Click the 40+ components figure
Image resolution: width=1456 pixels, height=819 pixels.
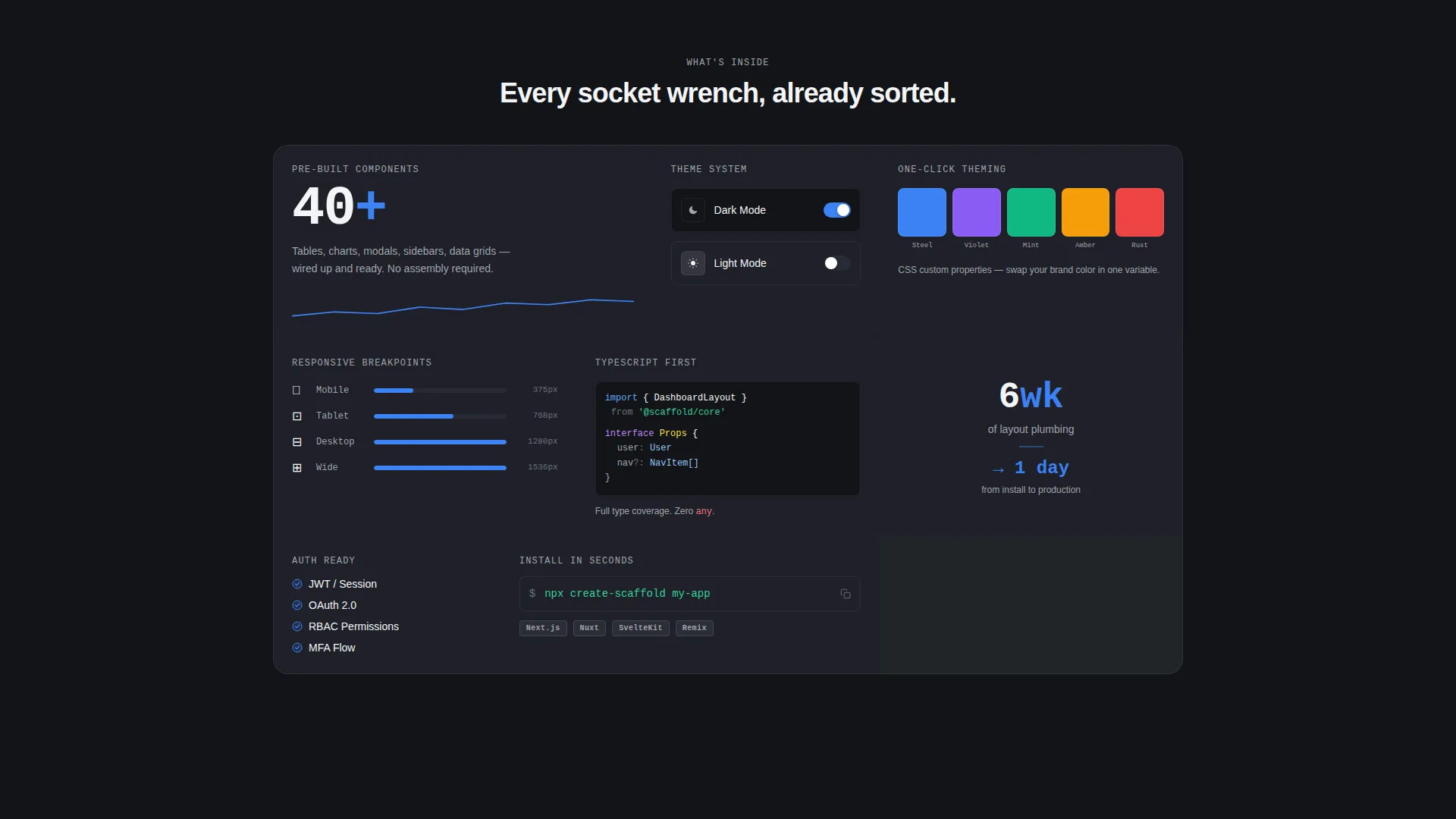coord(339,206)
